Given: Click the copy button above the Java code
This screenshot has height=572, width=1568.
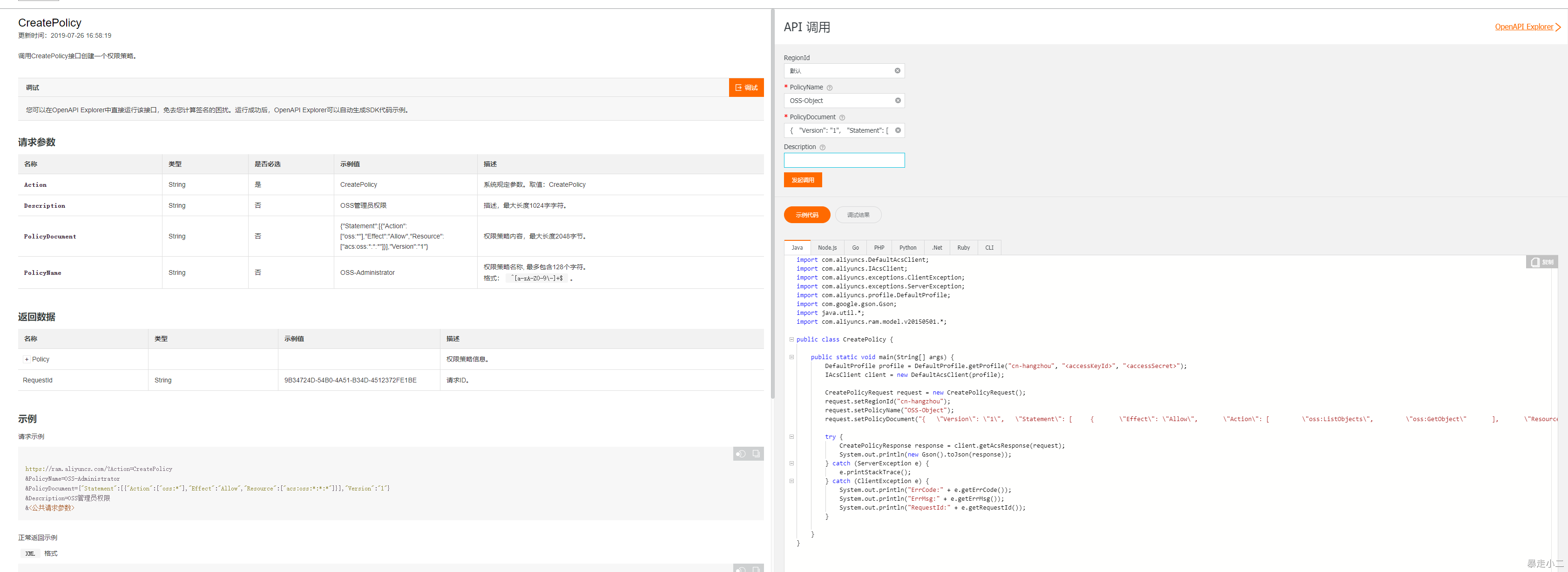Looking at the screenshot, I should pyautogui.click(x=1541, y=262).
